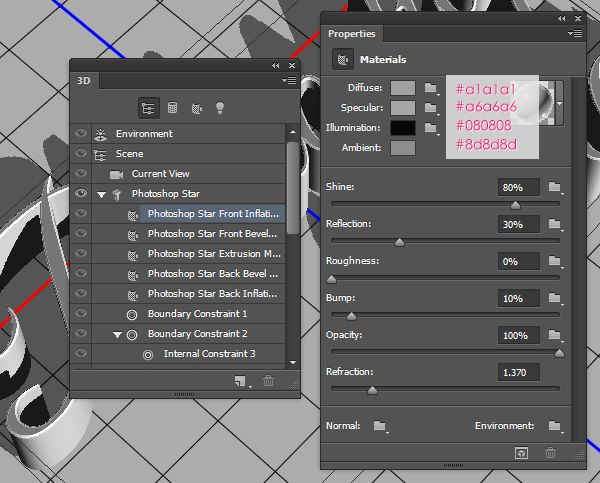Filter 3D panel by lights
Viewport: 600px width, 483px height.
point(220,108)
